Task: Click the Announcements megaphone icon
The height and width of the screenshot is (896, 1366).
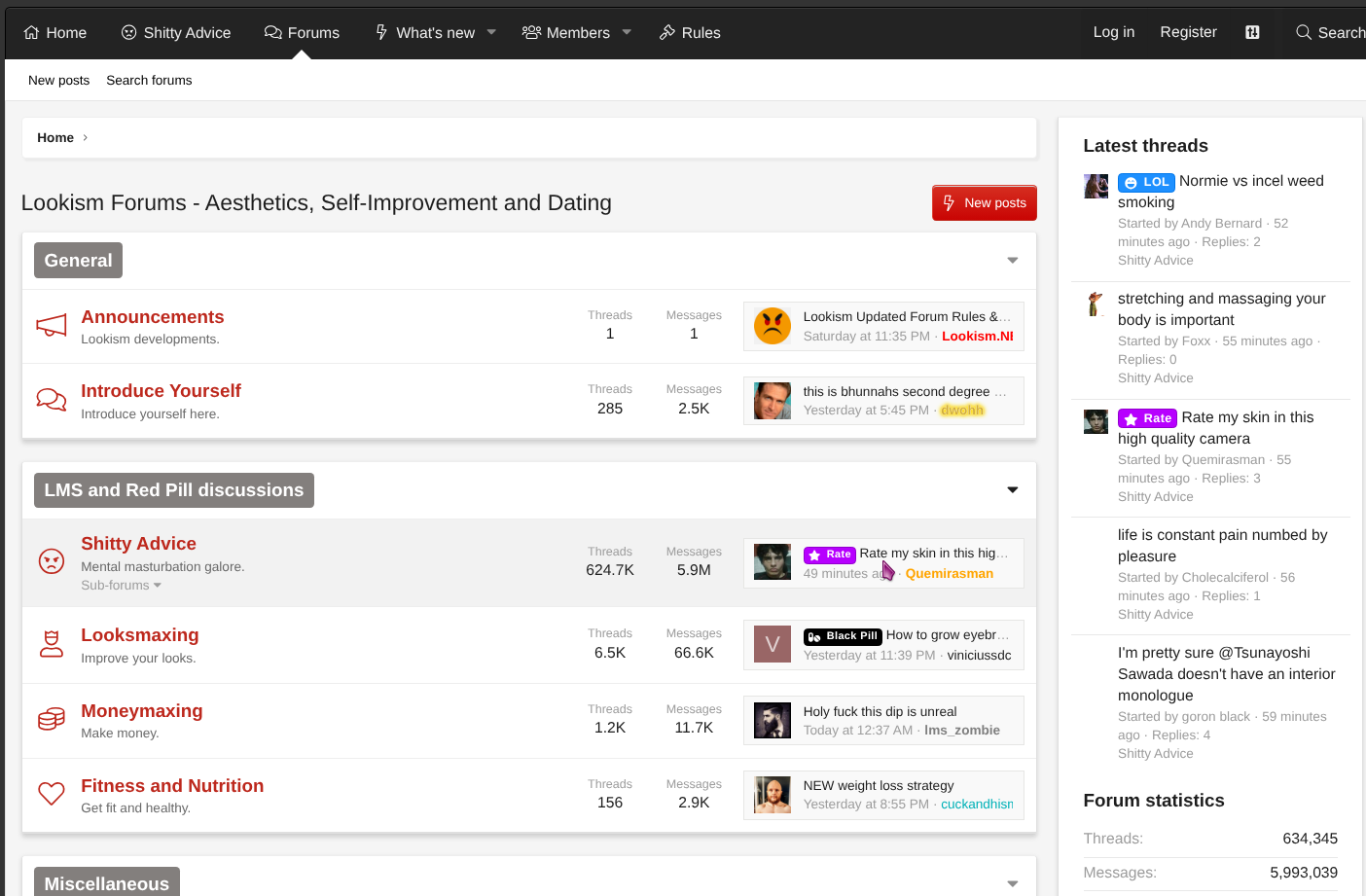Action: (52, 326)
